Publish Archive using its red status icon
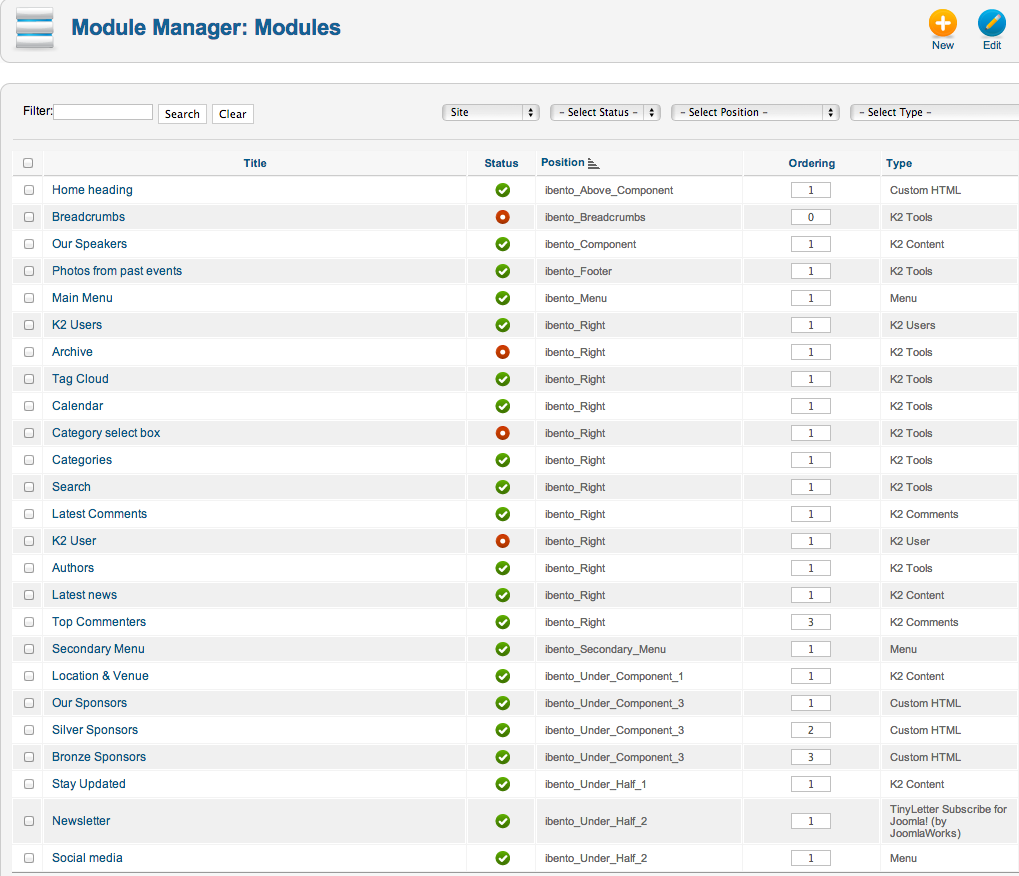Screen dimensions: 1019x876 tap(502, 352)
